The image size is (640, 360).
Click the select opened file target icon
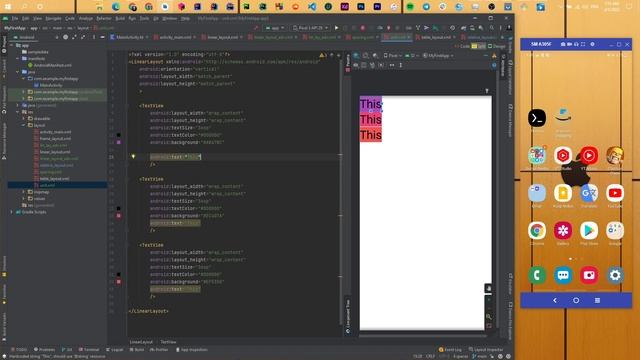[x=65, y=37]
